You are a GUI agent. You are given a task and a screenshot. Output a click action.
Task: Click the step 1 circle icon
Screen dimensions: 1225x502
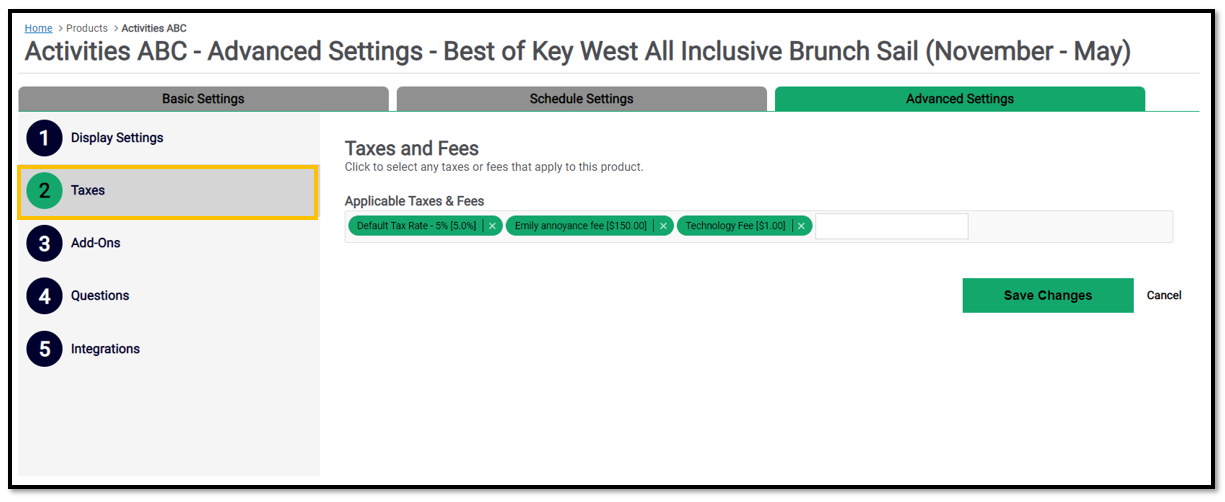tap(44, 138)
